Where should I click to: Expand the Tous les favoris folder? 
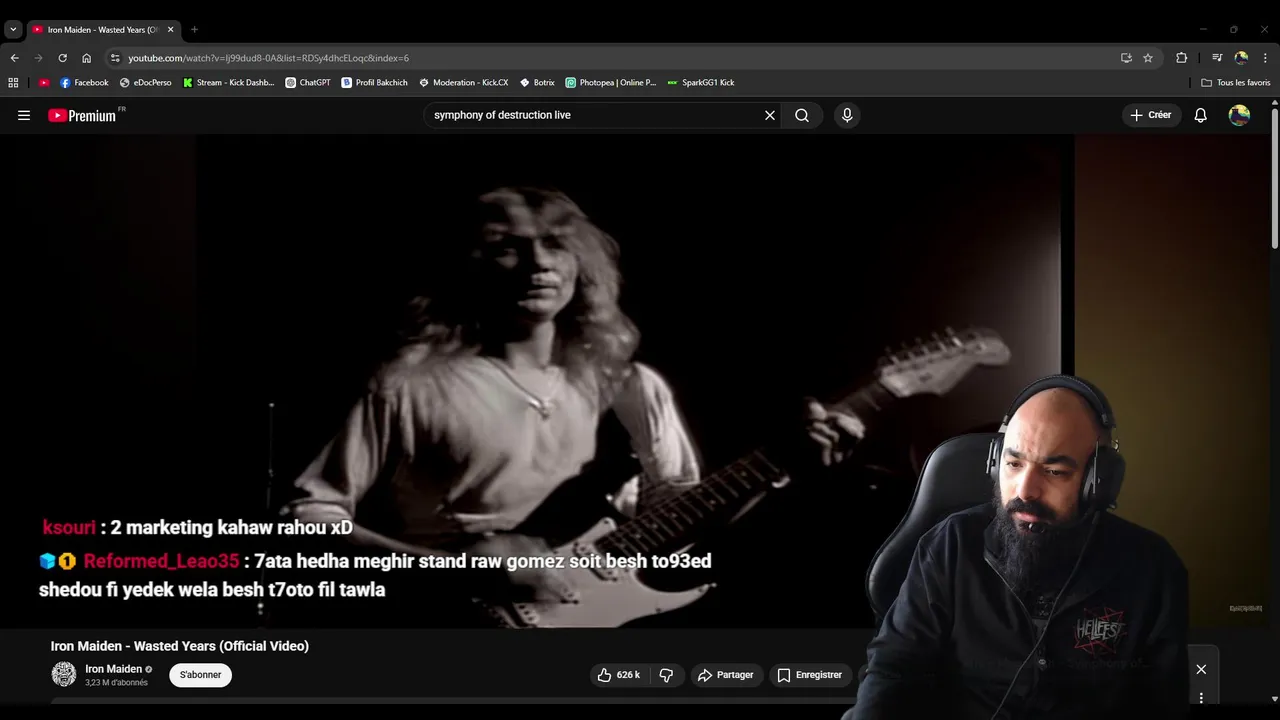1236,83
